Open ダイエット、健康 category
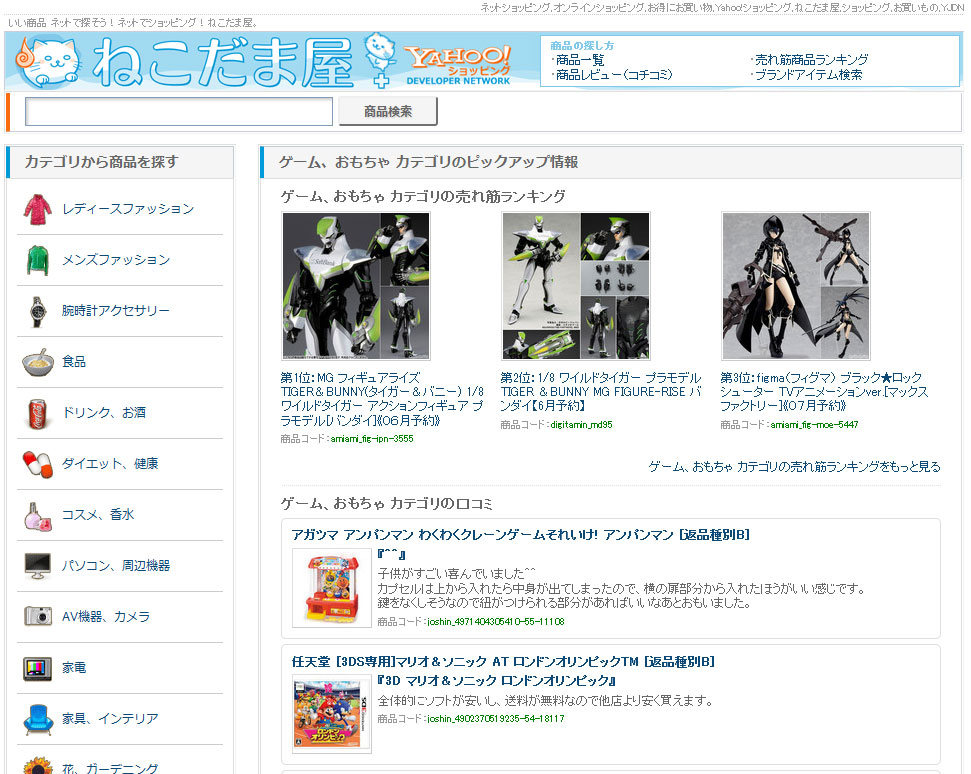 [x=110, y=464]
